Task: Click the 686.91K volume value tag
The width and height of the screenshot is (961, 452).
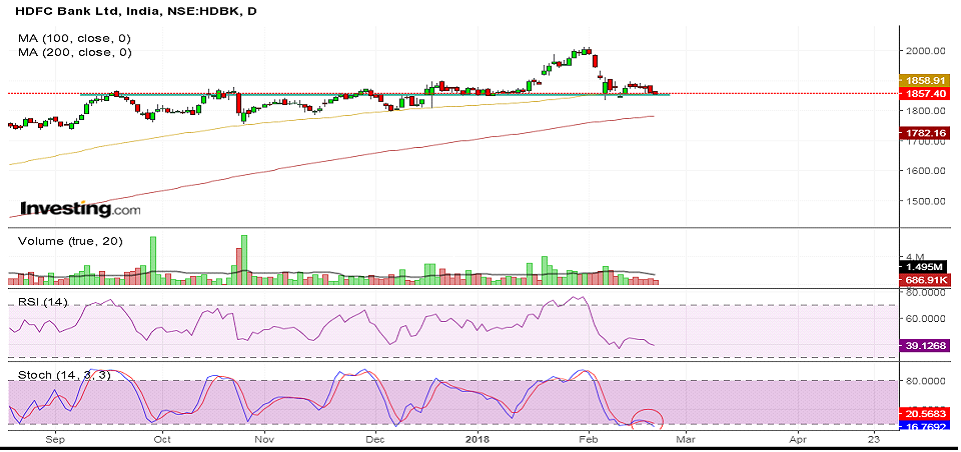Action: (927, 280)
